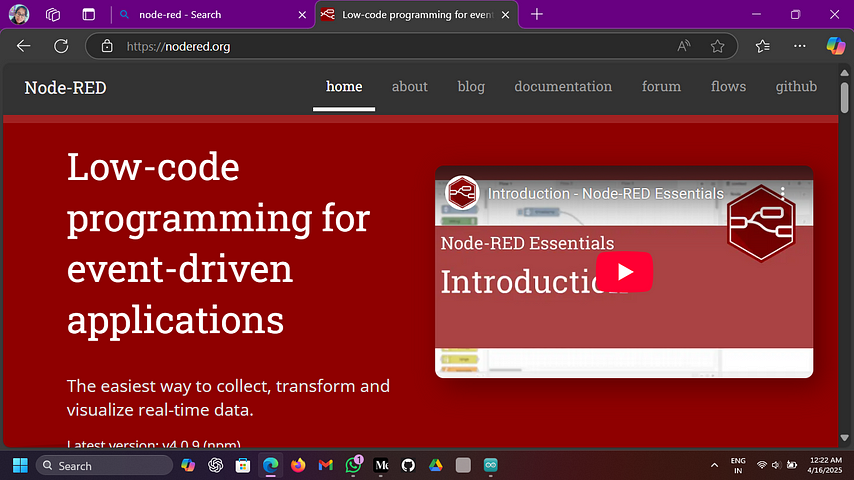The image size is (854, 480).
Task: Open the Introduction video title link
Action: tap(606, 193)
